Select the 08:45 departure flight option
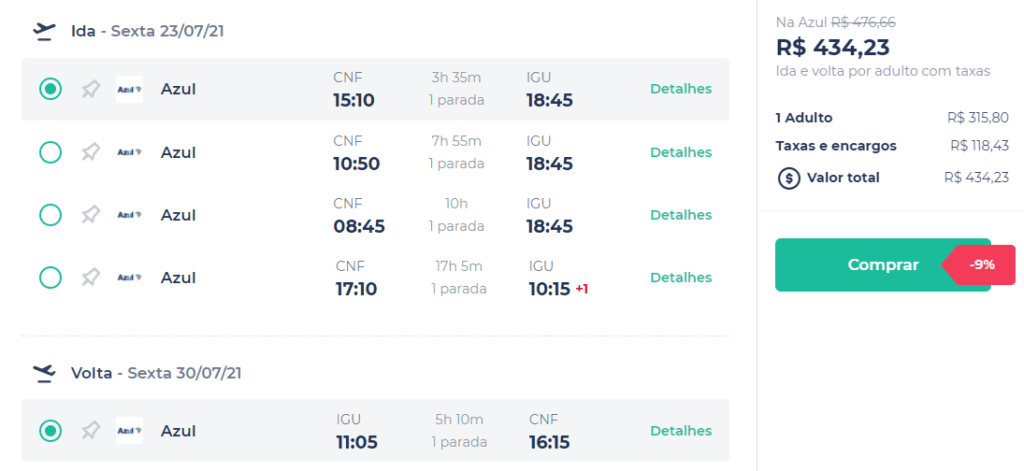The width and height of the screenshot is (1024, 471). [x=50, y=215]
